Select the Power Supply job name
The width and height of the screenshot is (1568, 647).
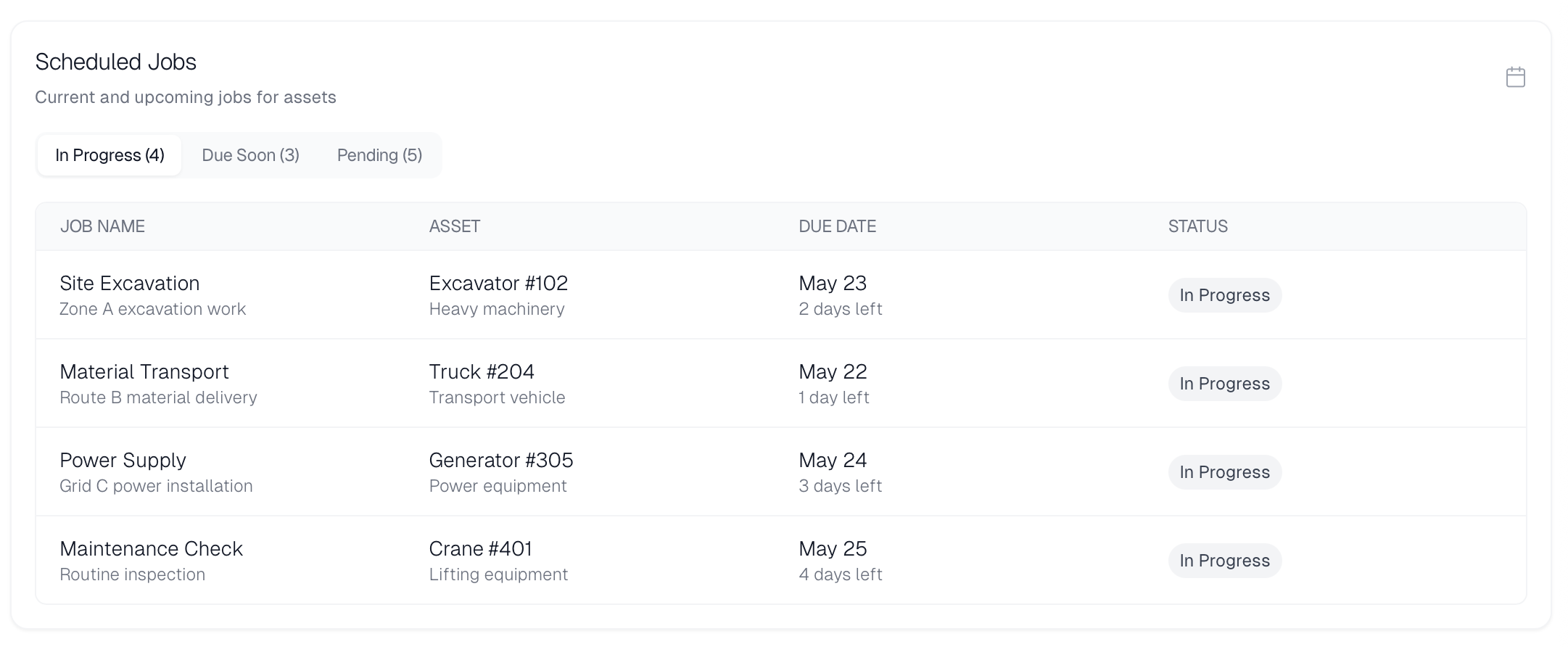123,461
